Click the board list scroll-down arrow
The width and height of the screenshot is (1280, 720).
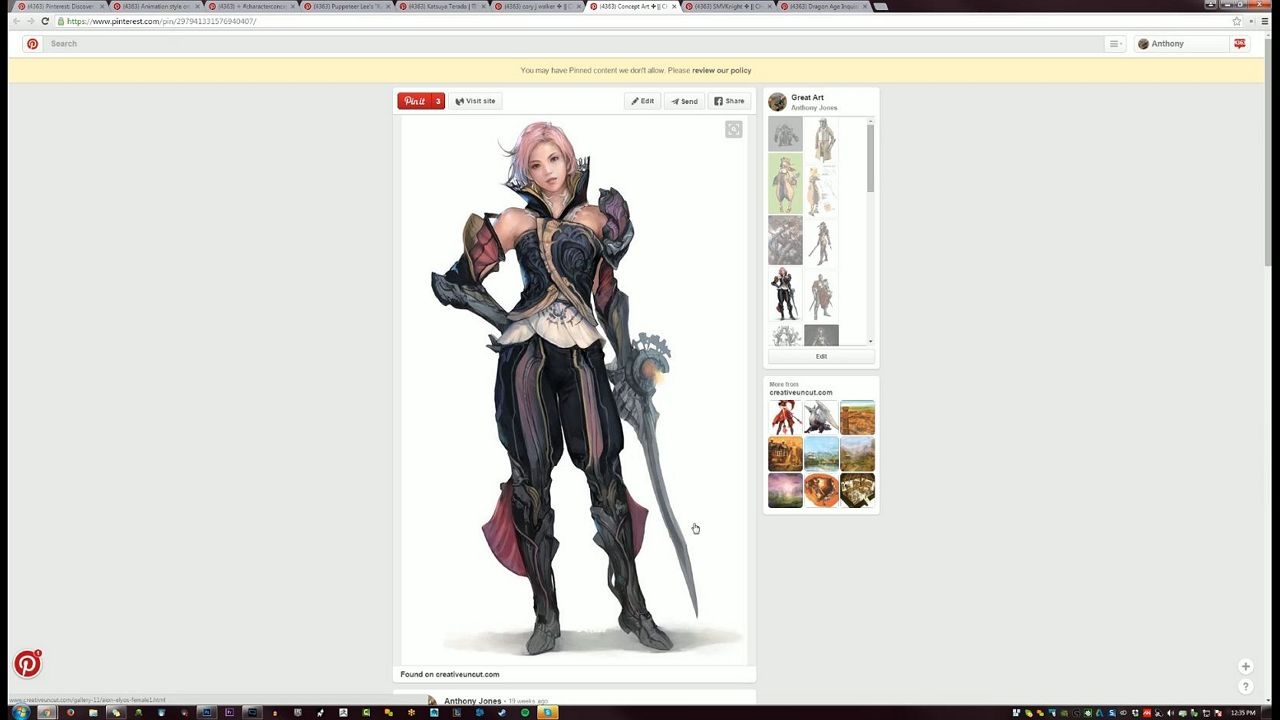[871, 342]
